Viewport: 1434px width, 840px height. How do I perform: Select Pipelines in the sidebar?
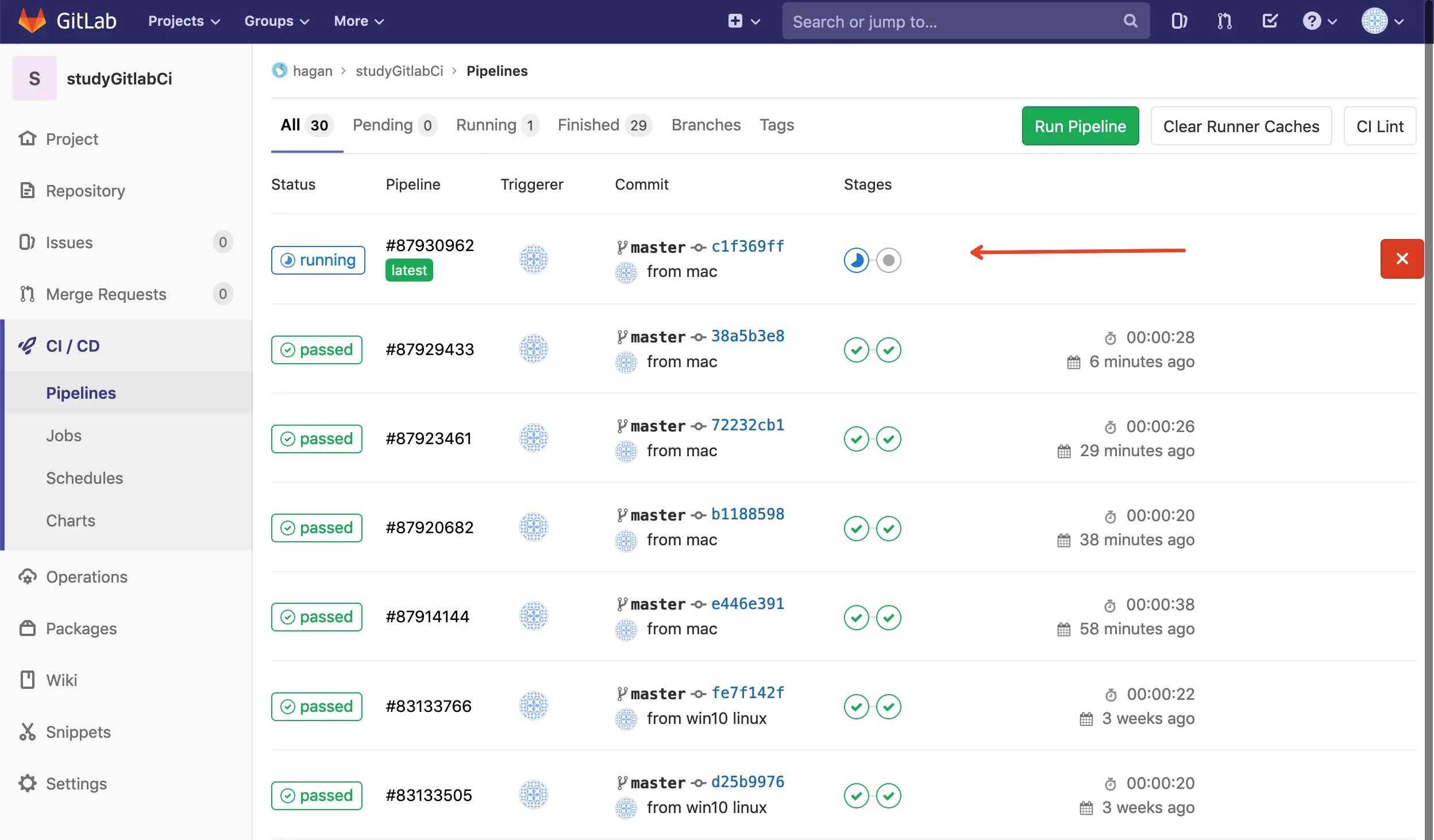(126, 393)
